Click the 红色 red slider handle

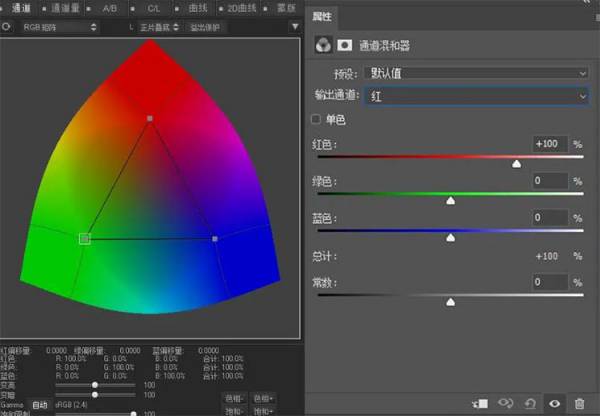point(517,163)
